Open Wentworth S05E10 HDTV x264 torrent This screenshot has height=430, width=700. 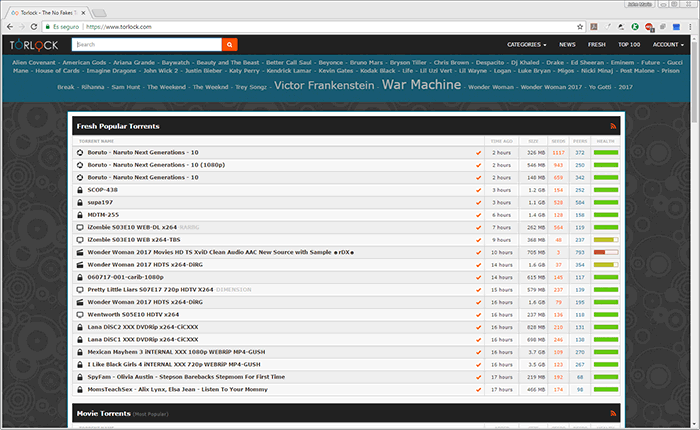[x=133, y=315]
